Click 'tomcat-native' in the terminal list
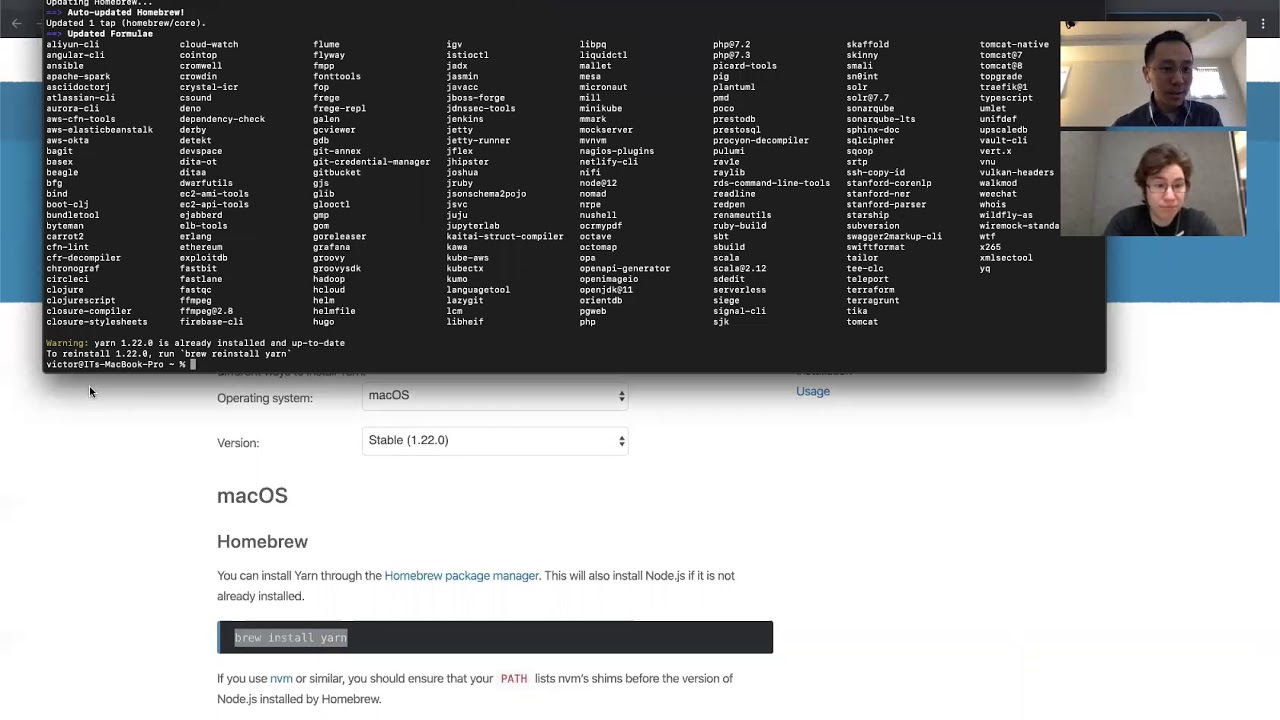This screenshot has height=720, width=1280. 1014,45
